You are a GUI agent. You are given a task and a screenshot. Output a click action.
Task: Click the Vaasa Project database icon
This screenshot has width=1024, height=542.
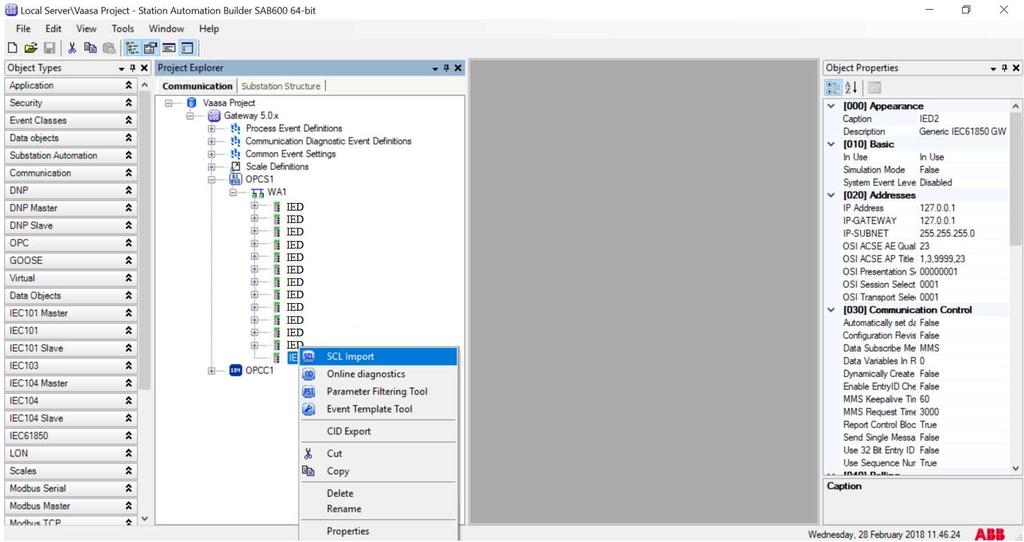click(191, 103)
